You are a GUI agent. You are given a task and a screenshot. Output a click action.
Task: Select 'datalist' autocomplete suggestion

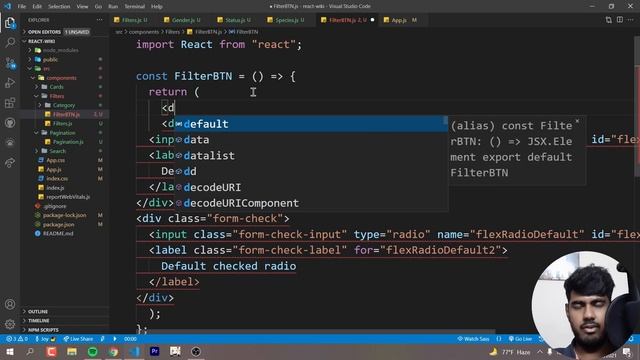(311, 156)
